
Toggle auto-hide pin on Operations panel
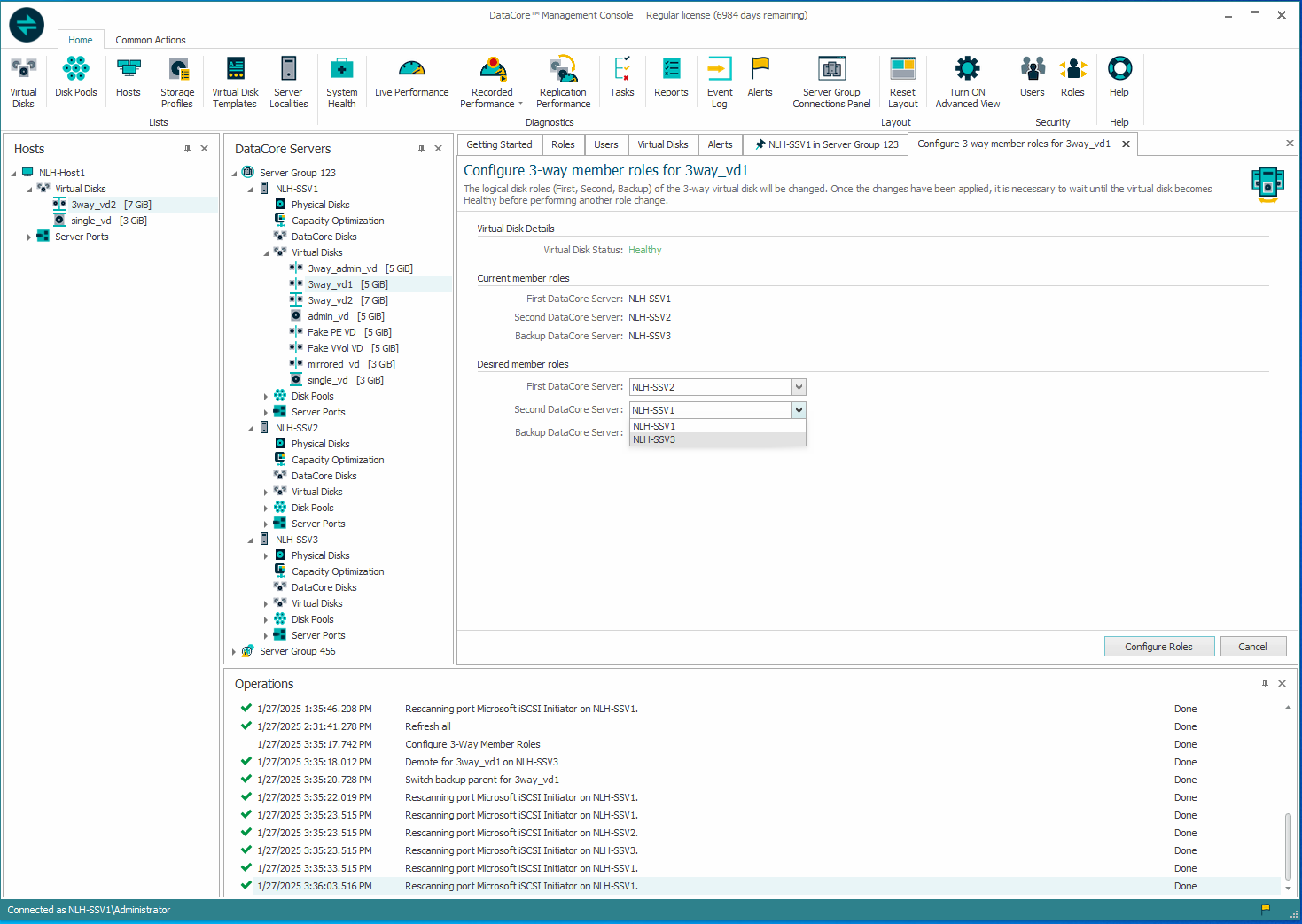pos(1265,684)
